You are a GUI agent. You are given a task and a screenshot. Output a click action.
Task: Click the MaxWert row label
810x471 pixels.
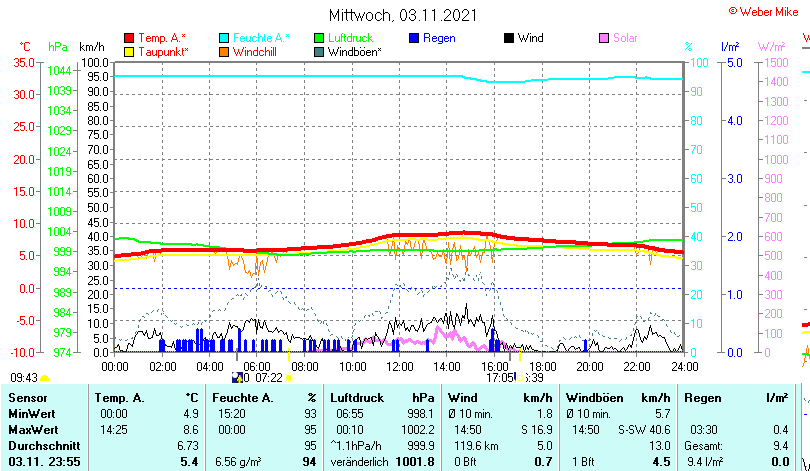pos(33,428)
